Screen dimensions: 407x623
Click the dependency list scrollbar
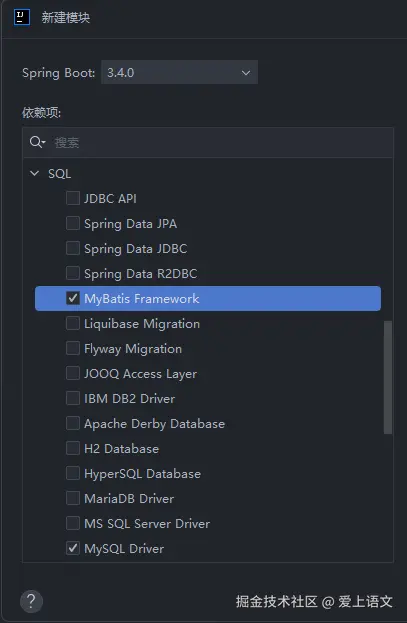tap(388, 377)
